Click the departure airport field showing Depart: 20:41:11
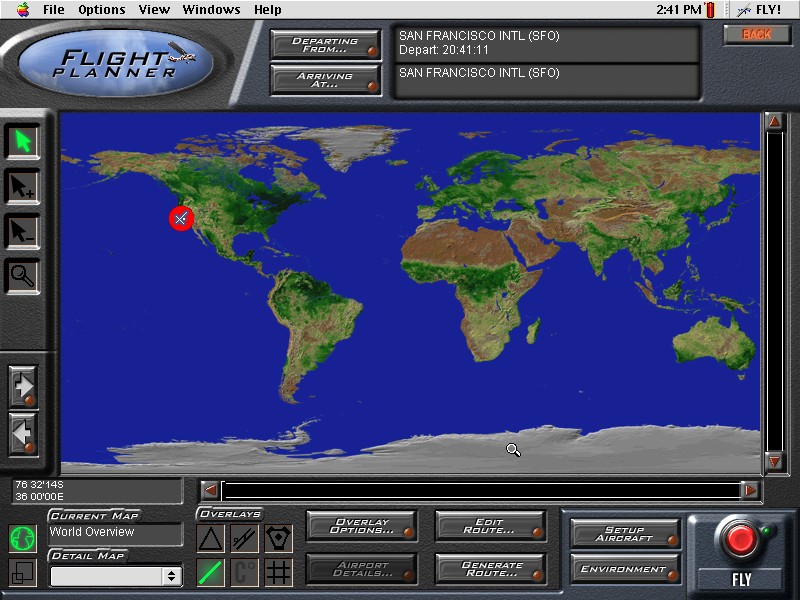Image resolution: width=800 pixels, height=600 pixels. [x=546, y=43]
